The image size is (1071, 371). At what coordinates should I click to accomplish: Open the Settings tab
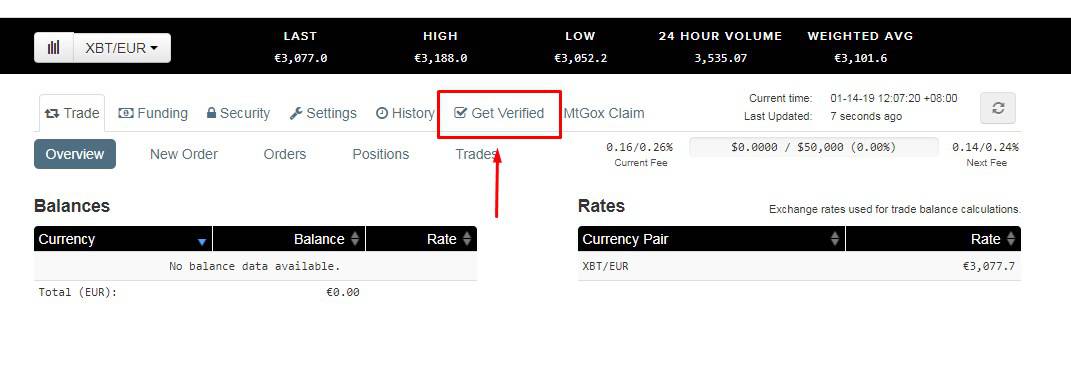pyautogui.click(x=323, y=113)
